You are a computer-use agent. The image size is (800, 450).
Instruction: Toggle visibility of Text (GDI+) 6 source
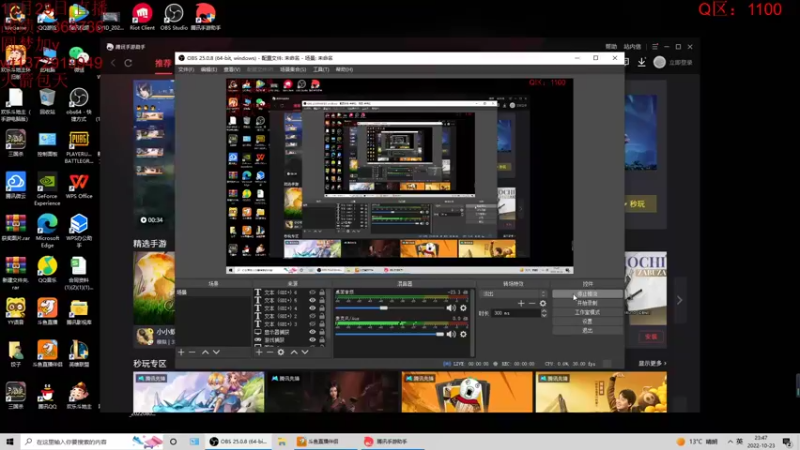312,292
